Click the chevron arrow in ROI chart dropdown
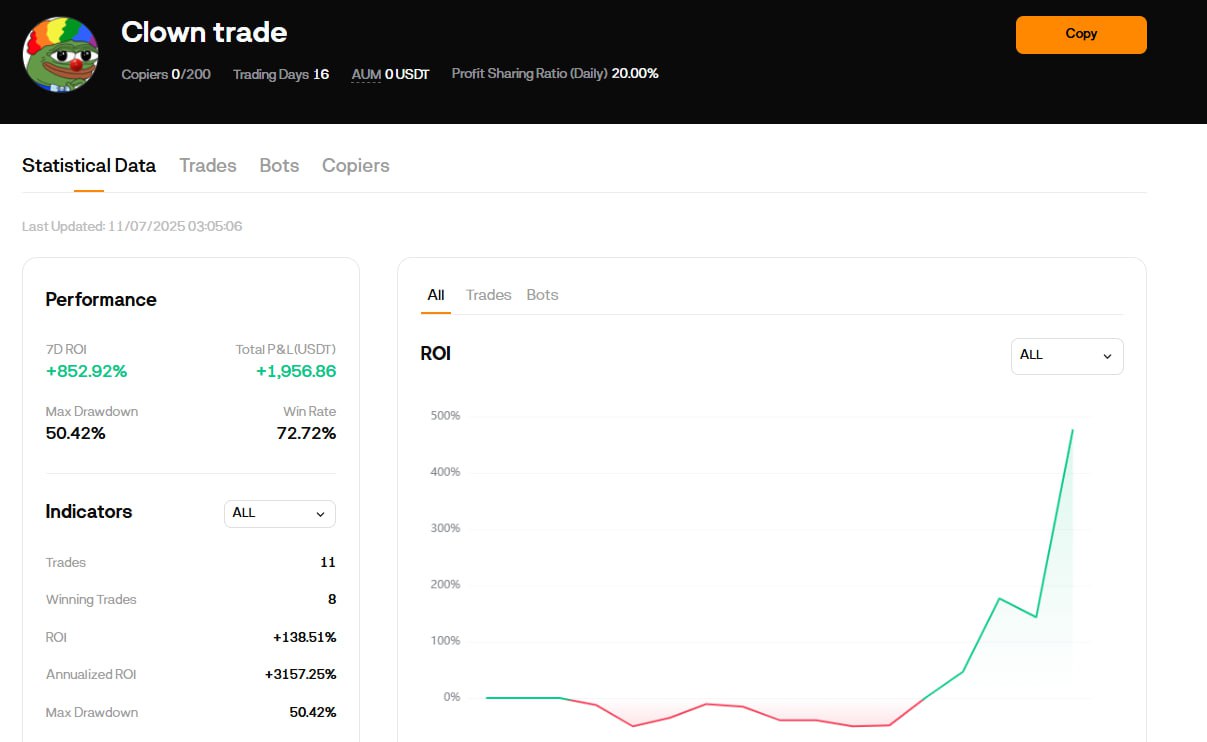 click(1107, 356)
